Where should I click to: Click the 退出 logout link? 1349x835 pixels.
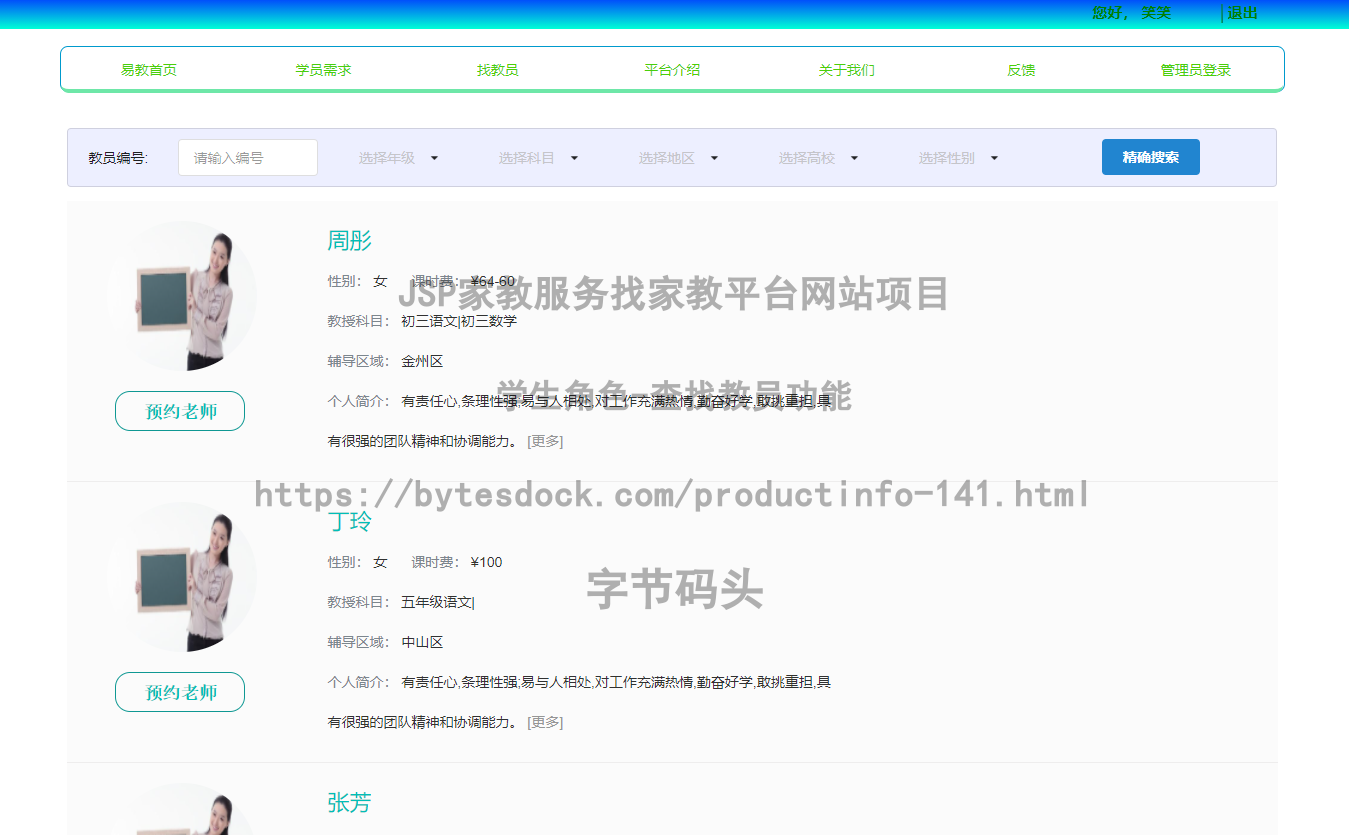[1242, 13]
